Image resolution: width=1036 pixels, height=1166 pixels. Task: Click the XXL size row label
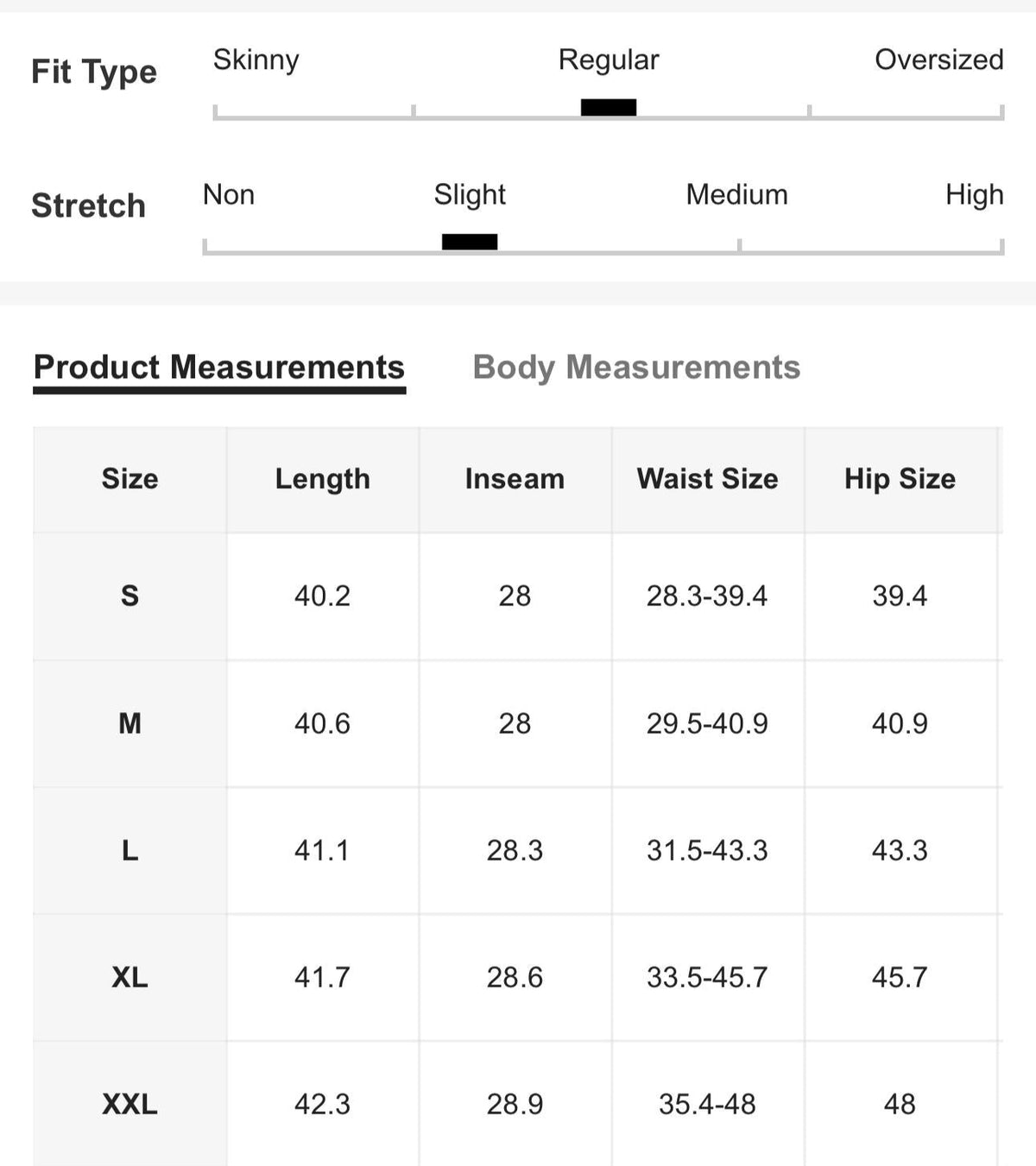(129, 1104)
